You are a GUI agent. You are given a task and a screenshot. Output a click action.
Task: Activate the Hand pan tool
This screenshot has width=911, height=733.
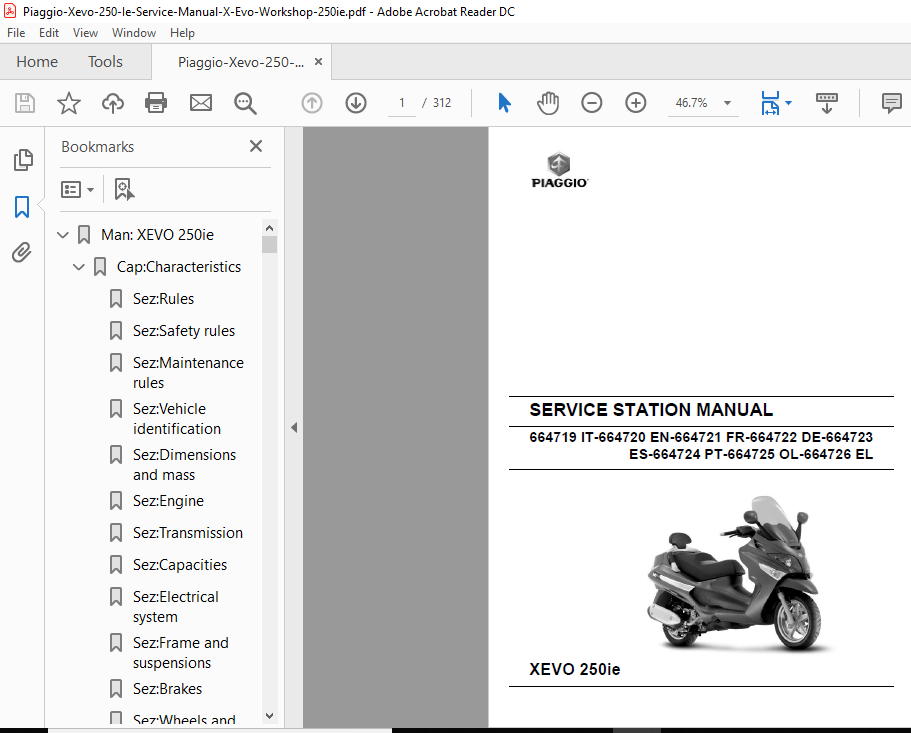point(547,103)
